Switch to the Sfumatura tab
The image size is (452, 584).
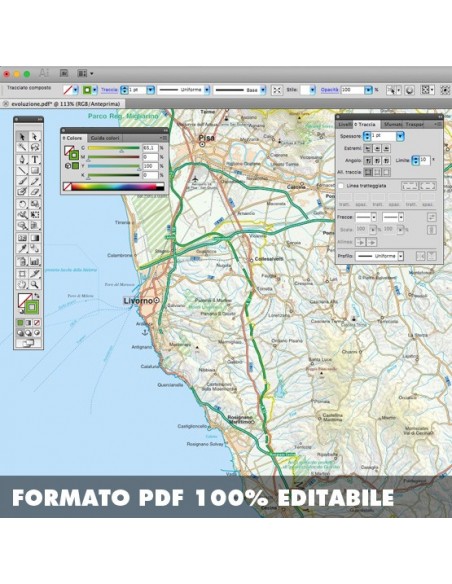(x=393, y=124)
